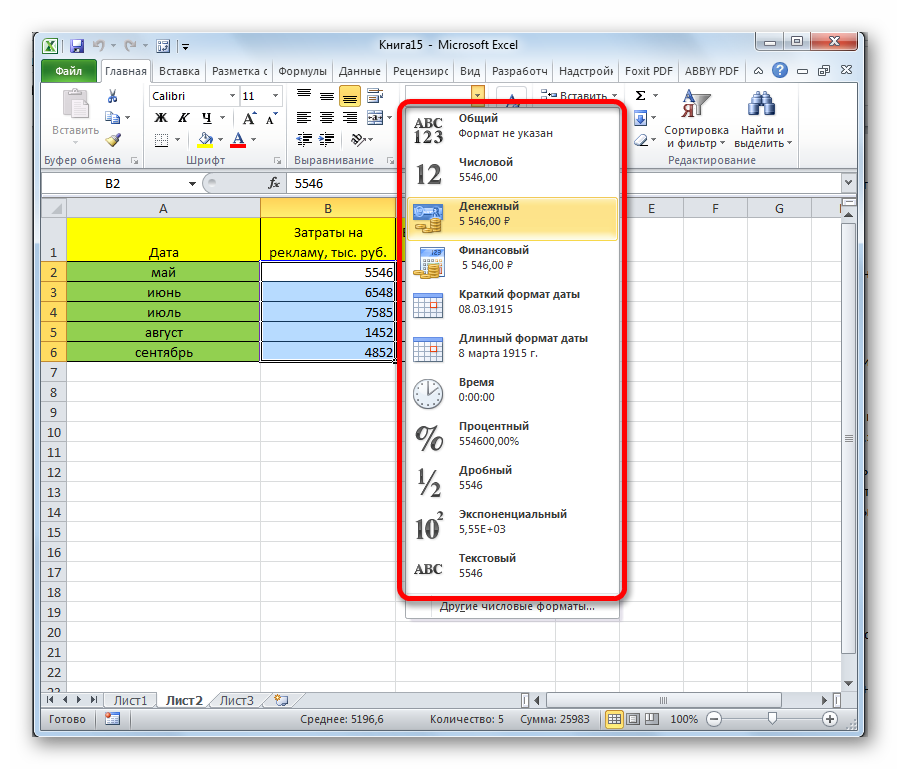Open the Name Box dropdown arrow

pyautogui.click(x=192, y=184)
